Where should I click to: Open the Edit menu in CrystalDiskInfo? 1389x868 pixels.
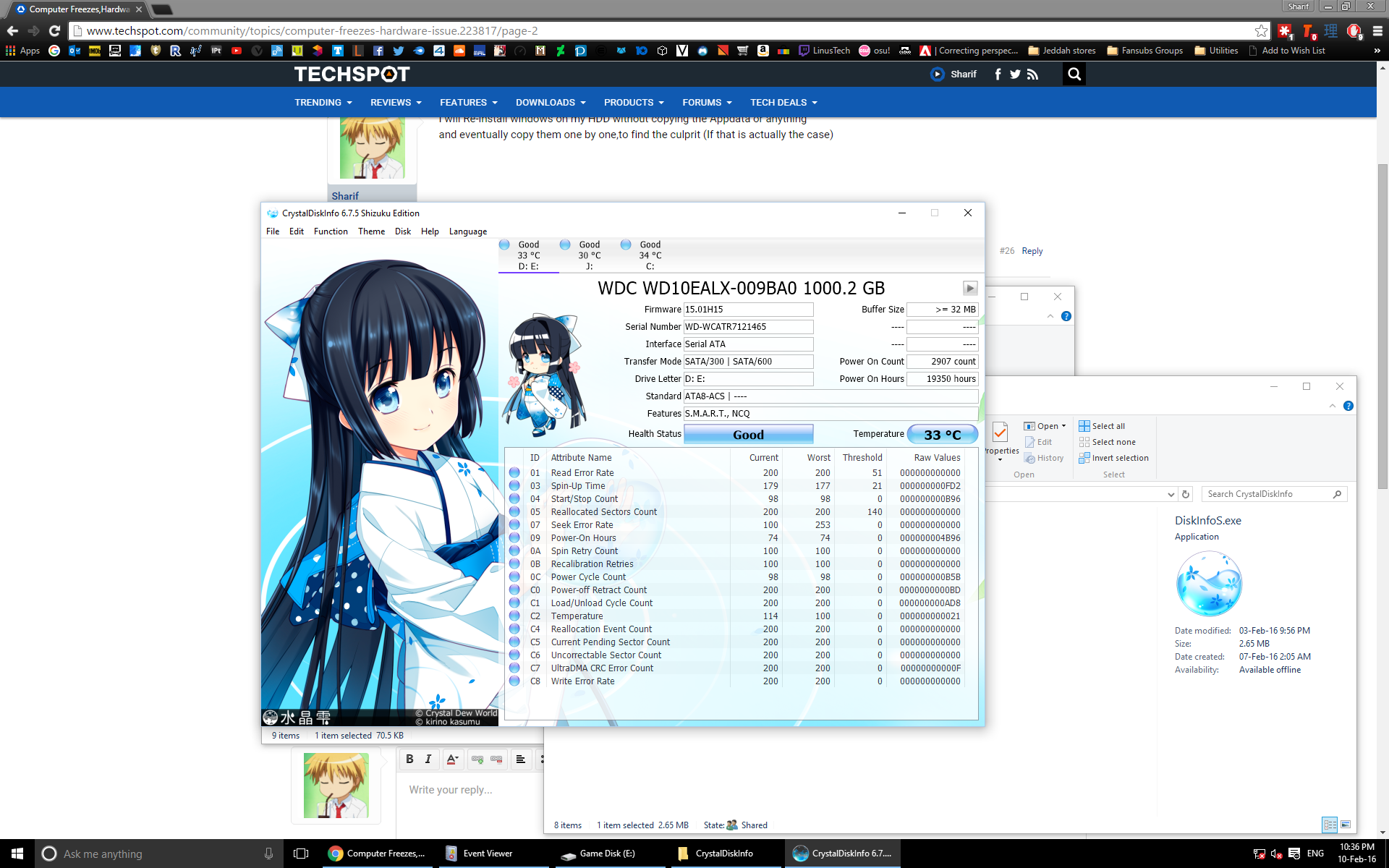pyautogui.click(x=297, y=231)
